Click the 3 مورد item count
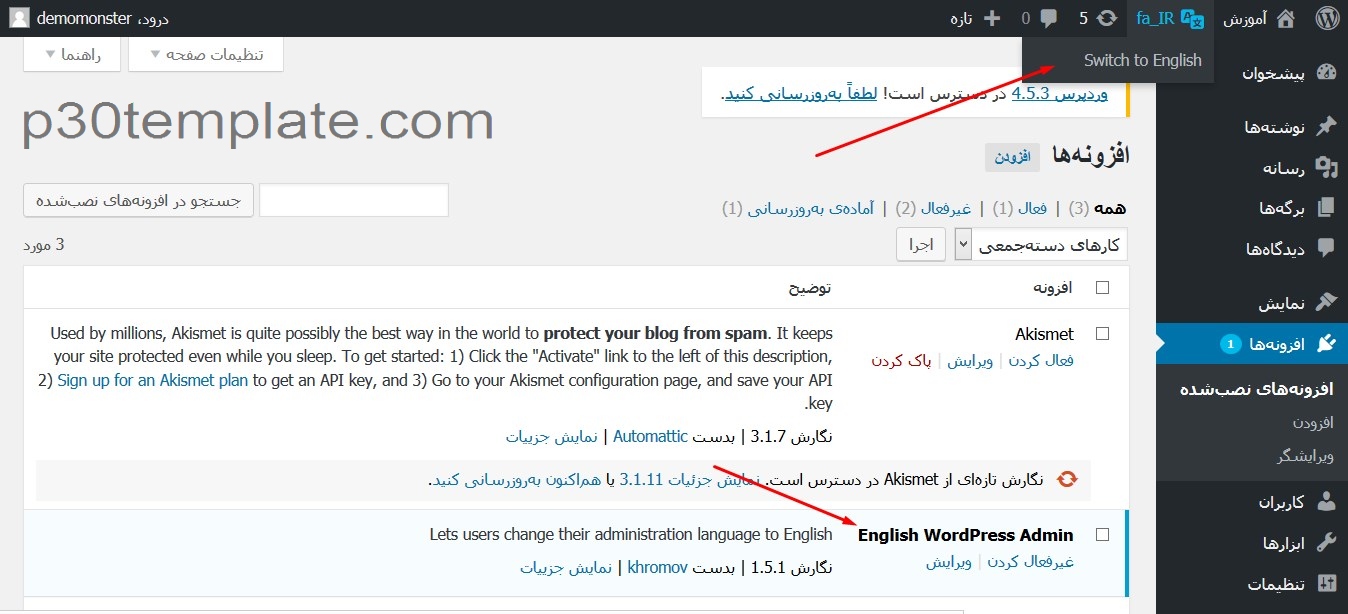The image size is (1348, 614). click(x=43, y=244)
